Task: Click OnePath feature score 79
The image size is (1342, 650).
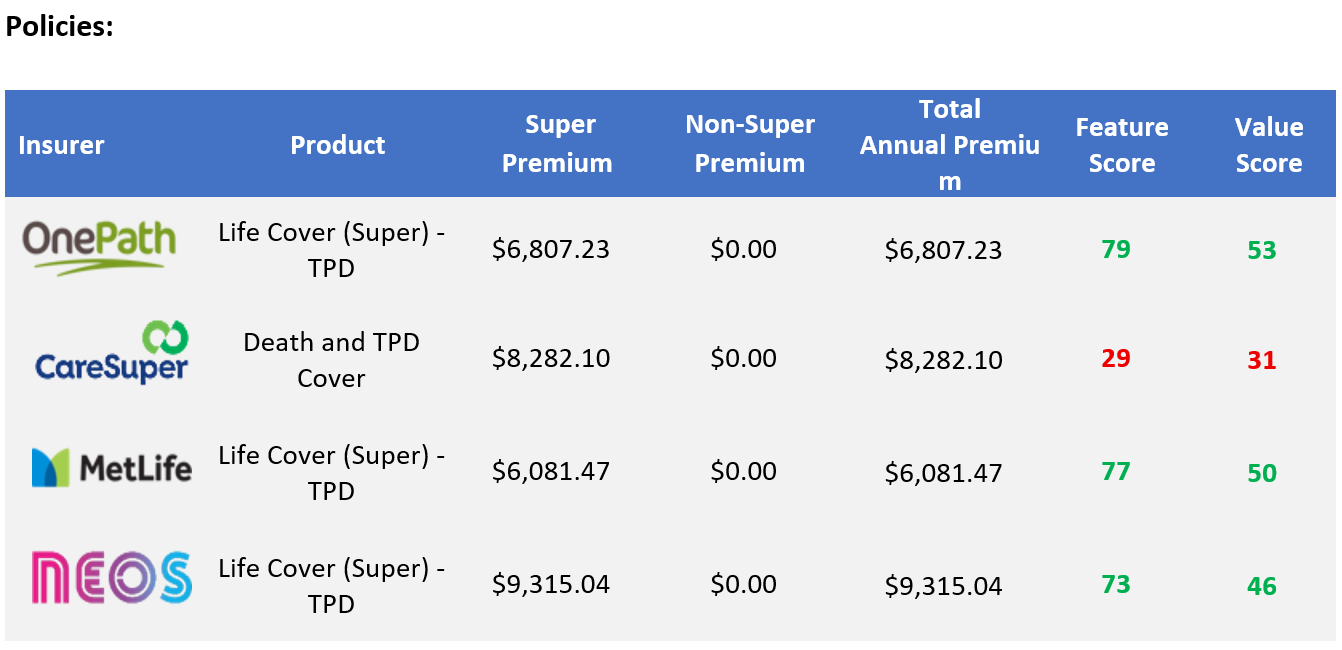Action: pyautogui.click(x=1116, y=248)
